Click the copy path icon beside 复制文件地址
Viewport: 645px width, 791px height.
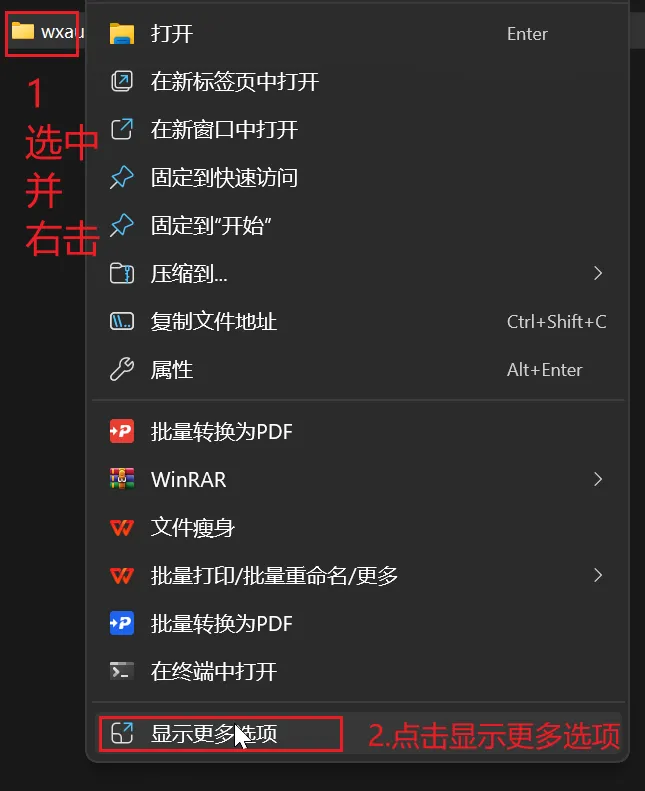(122, 321)
